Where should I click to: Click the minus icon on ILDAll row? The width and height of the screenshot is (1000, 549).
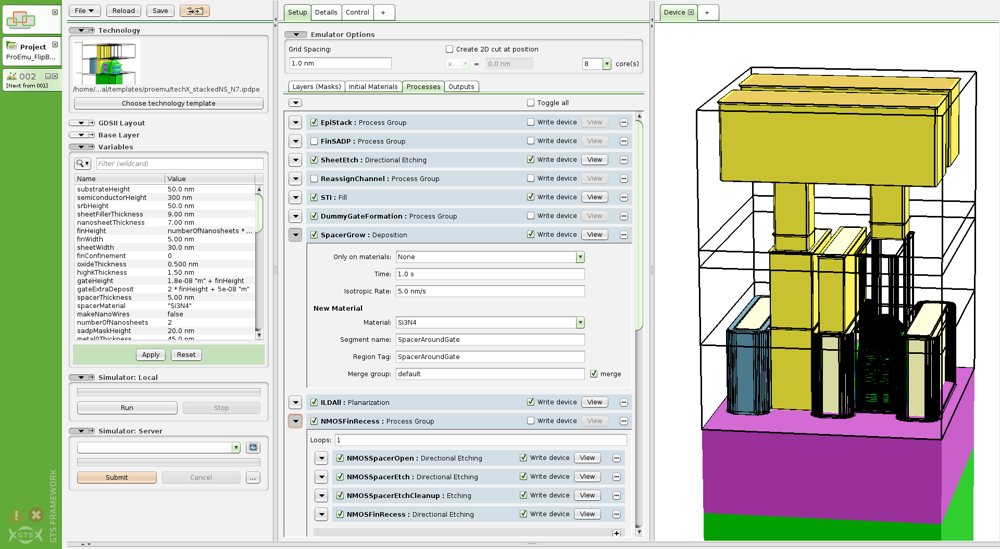pyautogui.click(x=623, y=402)
